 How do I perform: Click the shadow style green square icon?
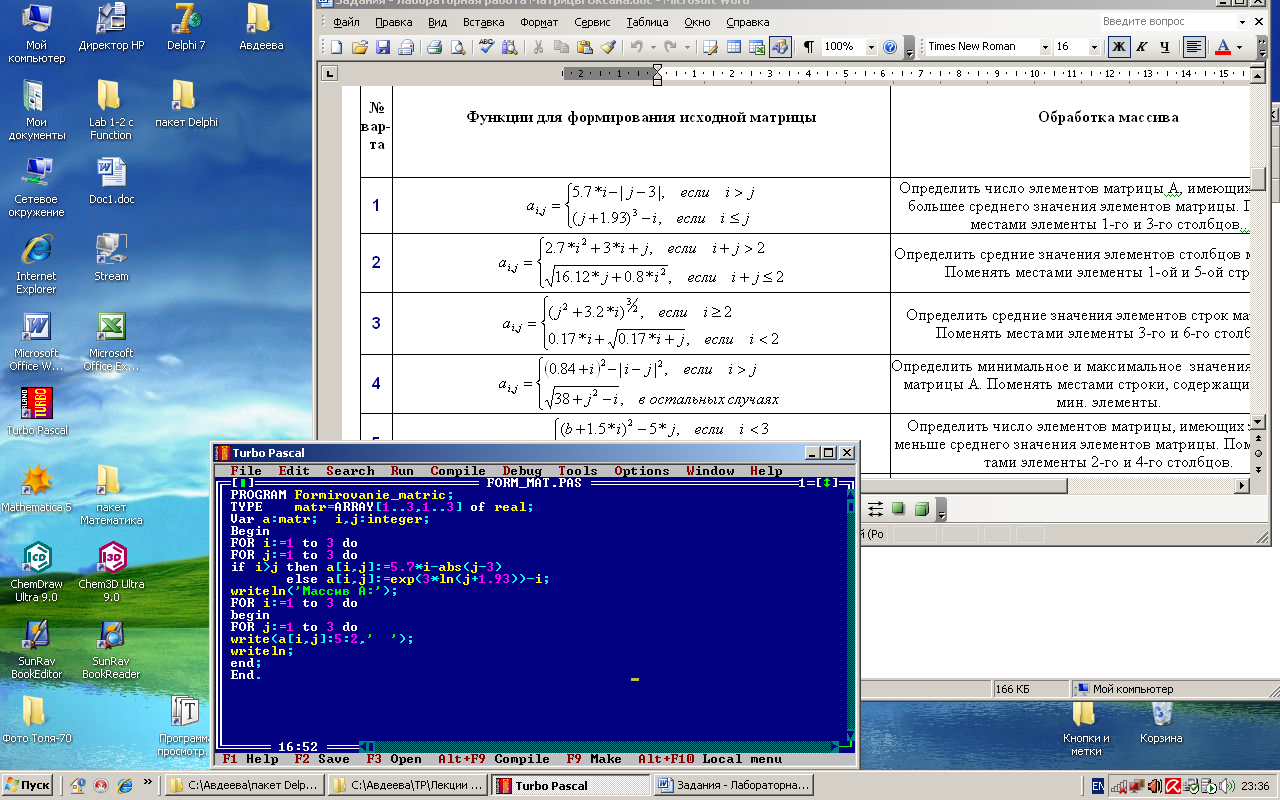pyautogui.click(x=898, y=509)
